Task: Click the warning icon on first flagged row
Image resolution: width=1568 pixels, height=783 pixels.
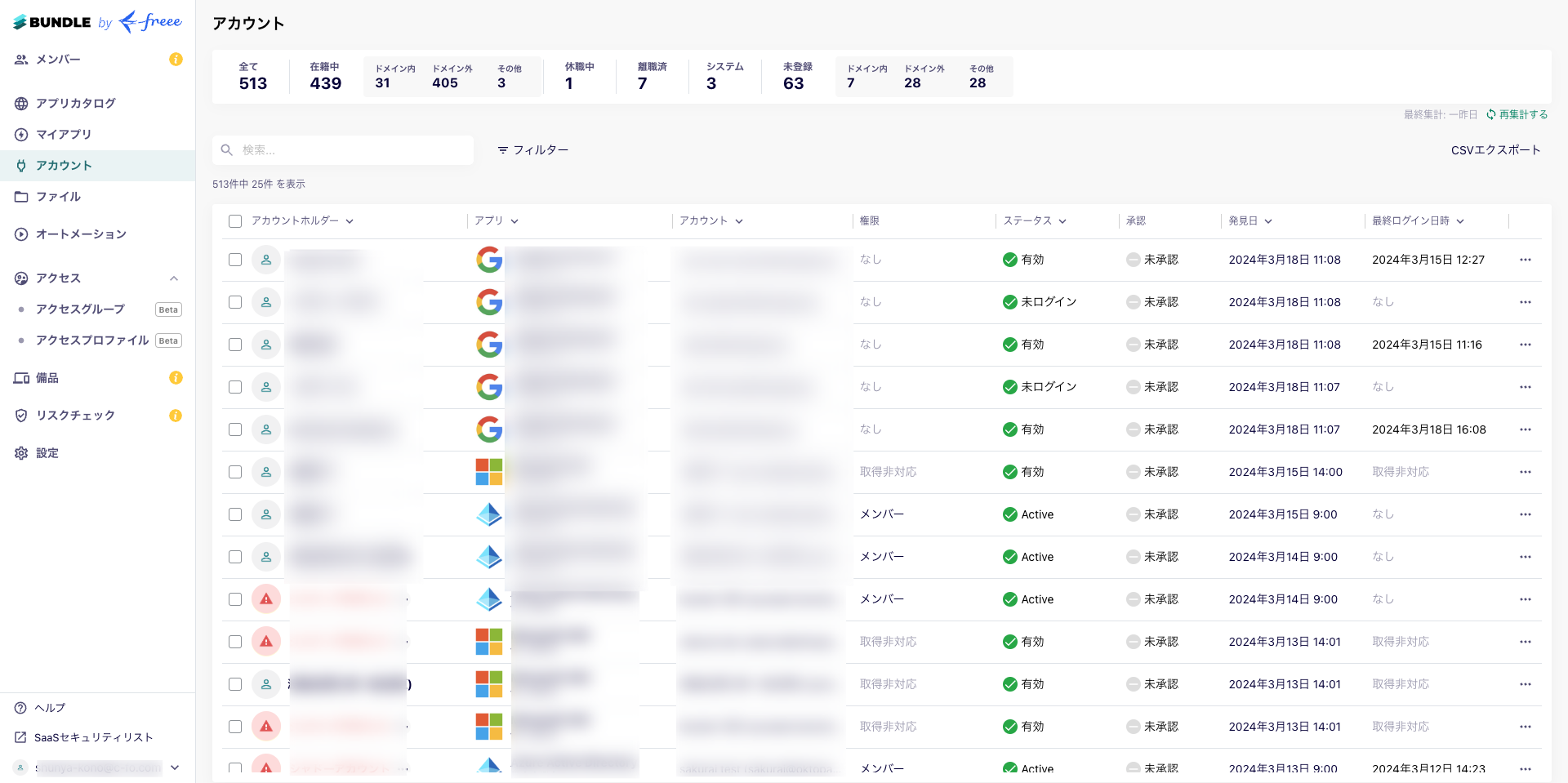Action: pos(266,599)
